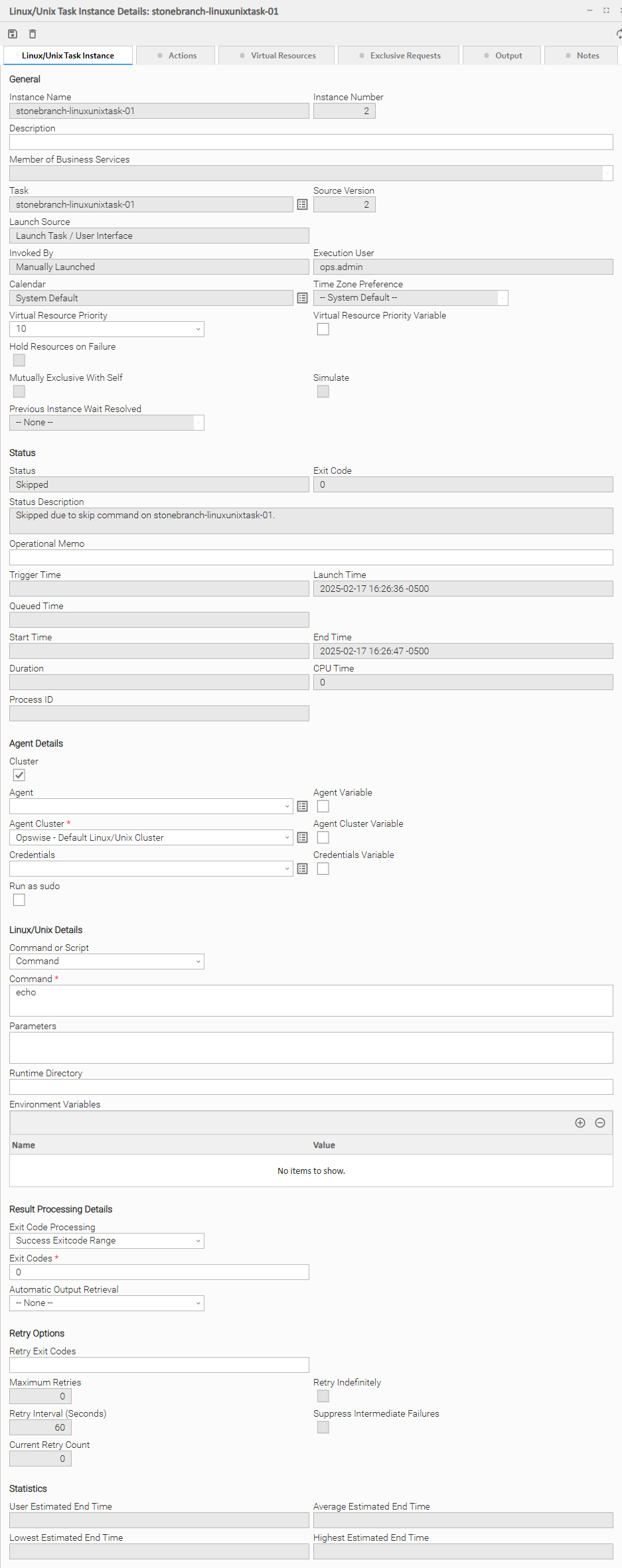
Task: Check the Agent Variable checkbox
Action: [323, 807]
